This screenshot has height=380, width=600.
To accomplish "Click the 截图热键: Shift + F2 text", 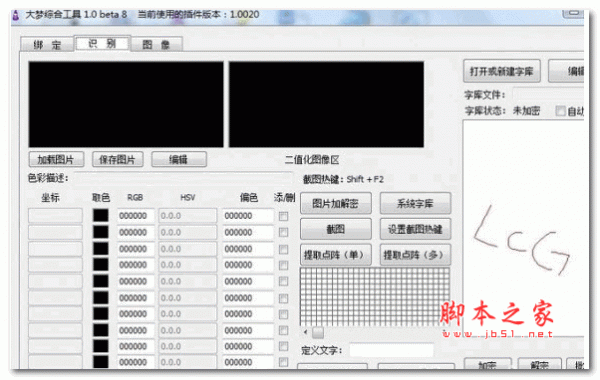I will pos(343,179).
